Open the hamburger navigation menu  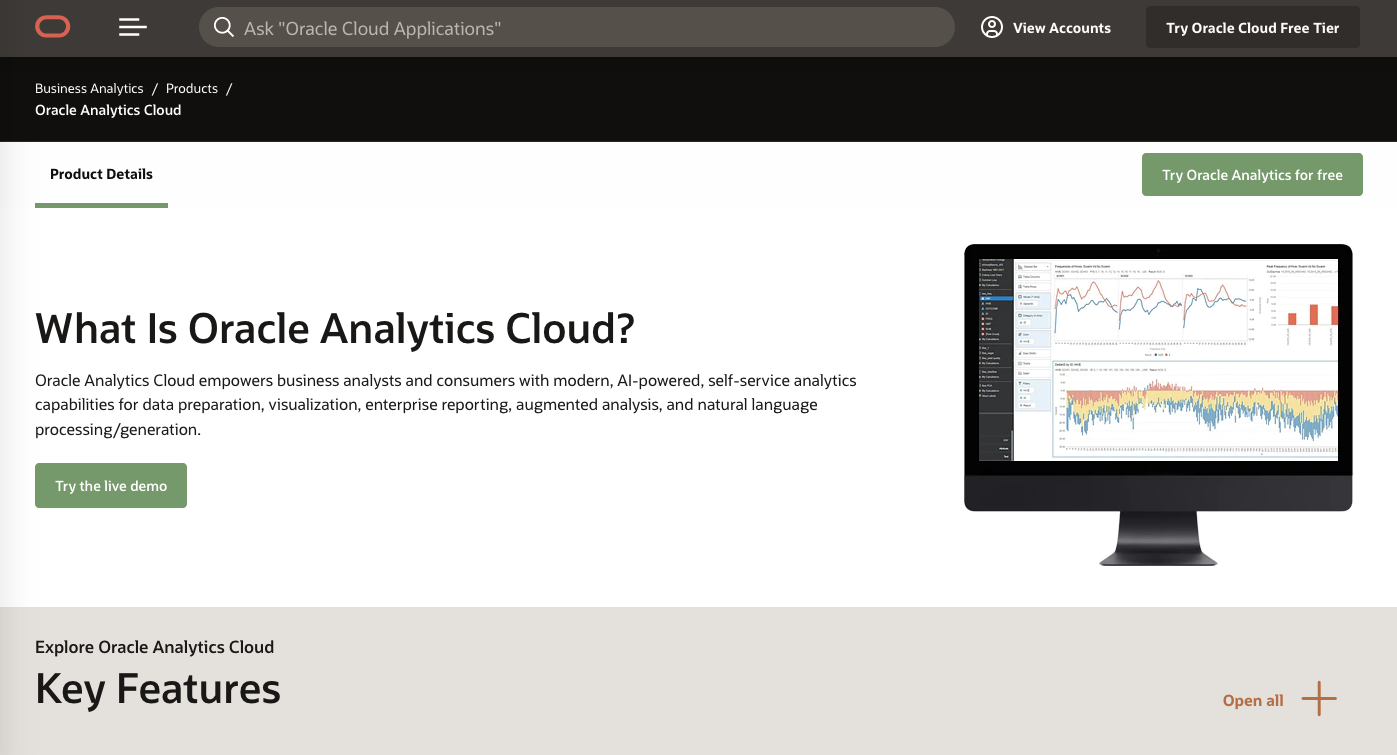[x=133, y=27]
